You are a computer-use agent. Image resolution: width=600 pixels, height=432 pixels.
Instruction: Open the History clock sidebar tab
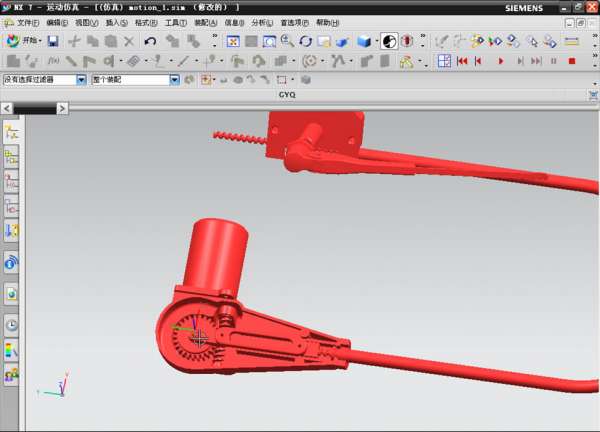point(11,325)
